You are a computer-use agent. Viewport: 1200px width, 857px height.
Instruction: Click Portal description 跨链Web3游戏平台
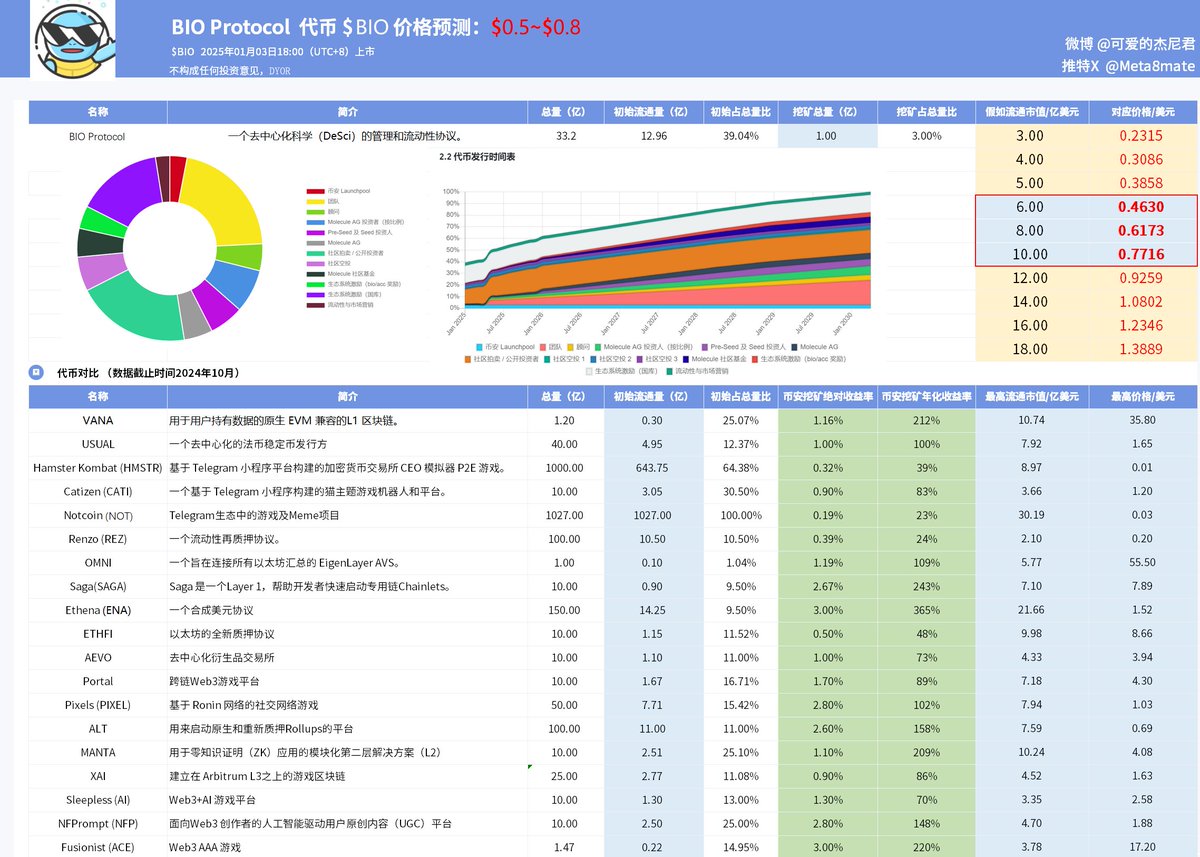[216, 681]
